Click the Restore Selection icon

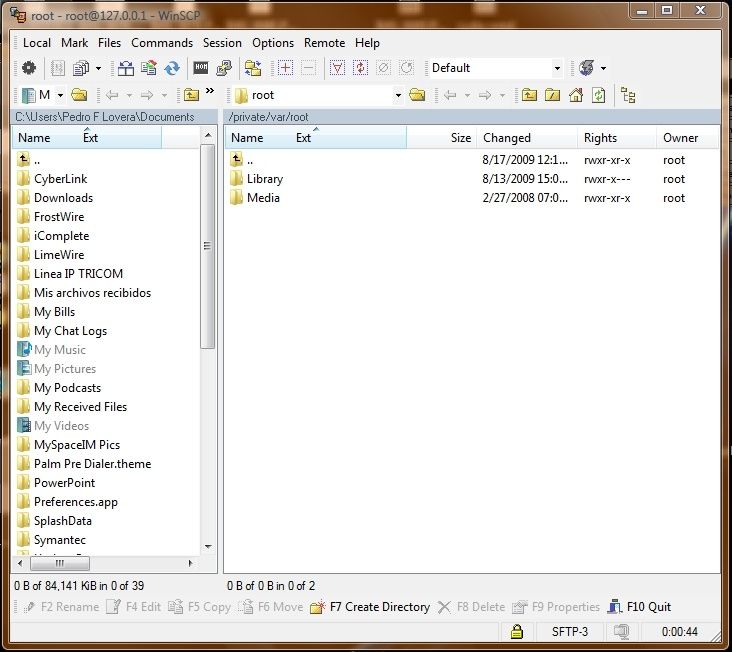pyautogui.click(x=407, y=68)
